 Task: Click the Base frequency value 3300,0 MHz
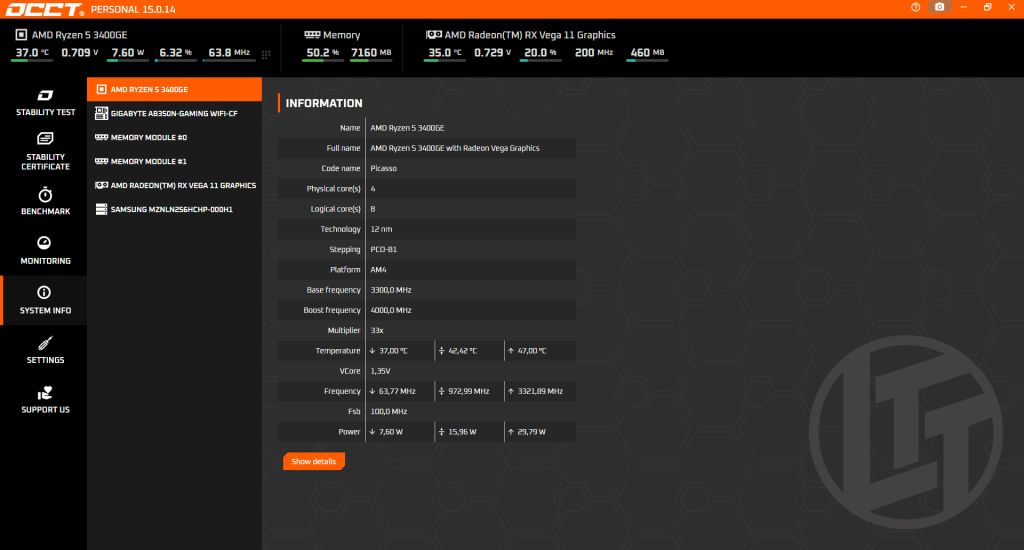click(391, 290)
